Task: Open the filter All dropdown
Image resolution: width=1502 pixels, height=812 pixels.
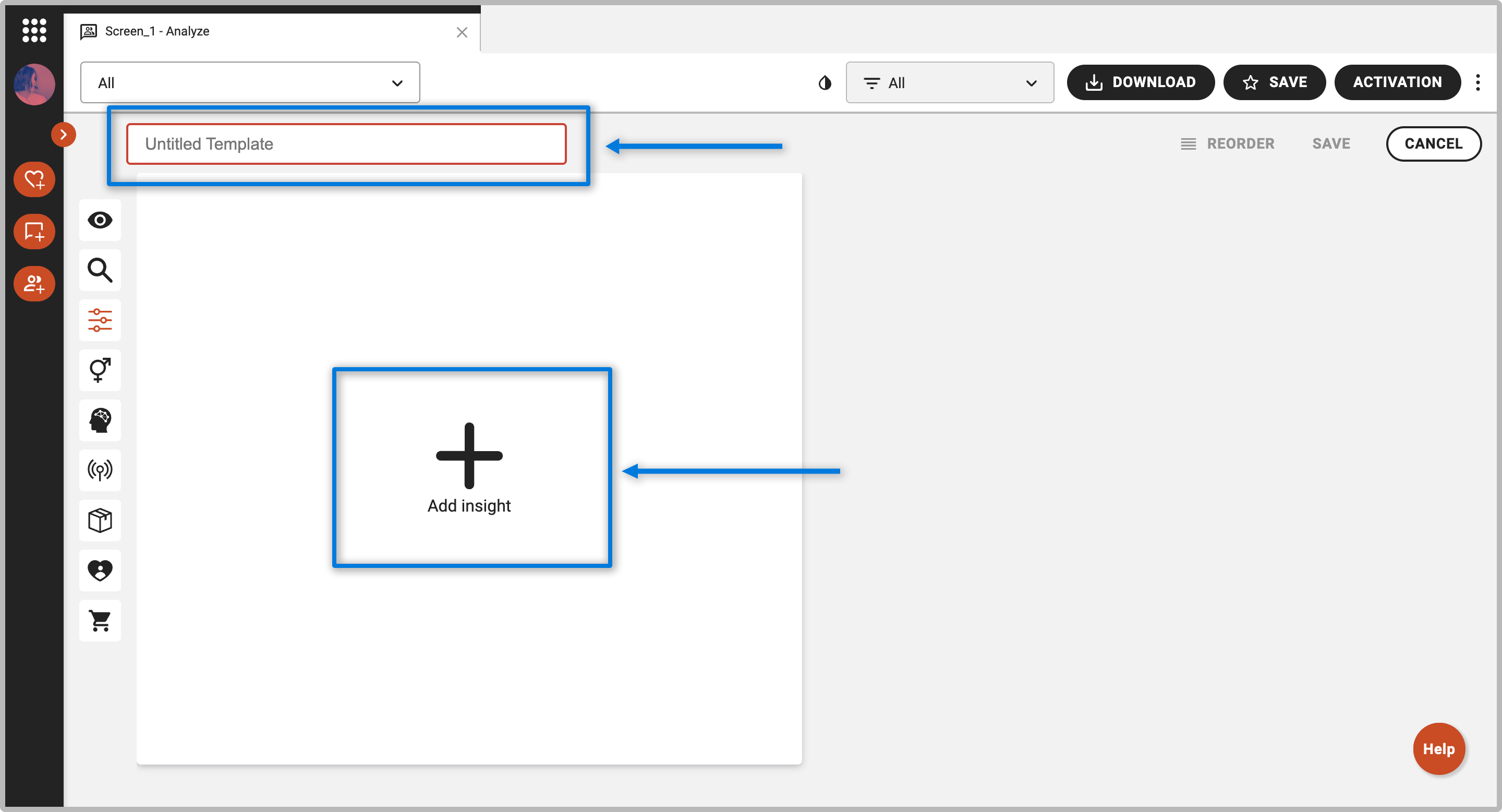Action: coord(949,83)
